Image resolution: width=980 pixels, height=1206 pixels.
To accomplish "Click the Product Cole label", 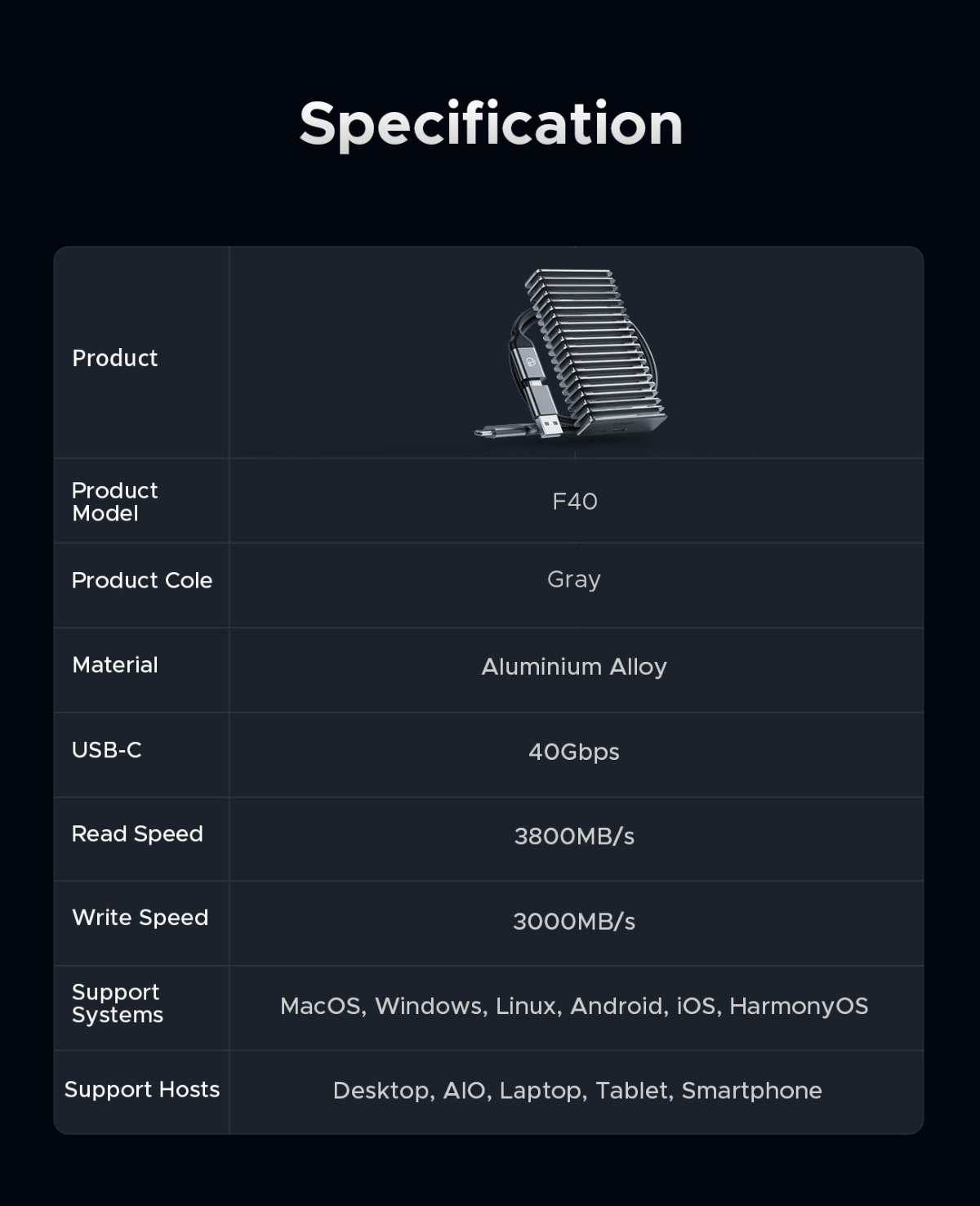I will point(142,580).
